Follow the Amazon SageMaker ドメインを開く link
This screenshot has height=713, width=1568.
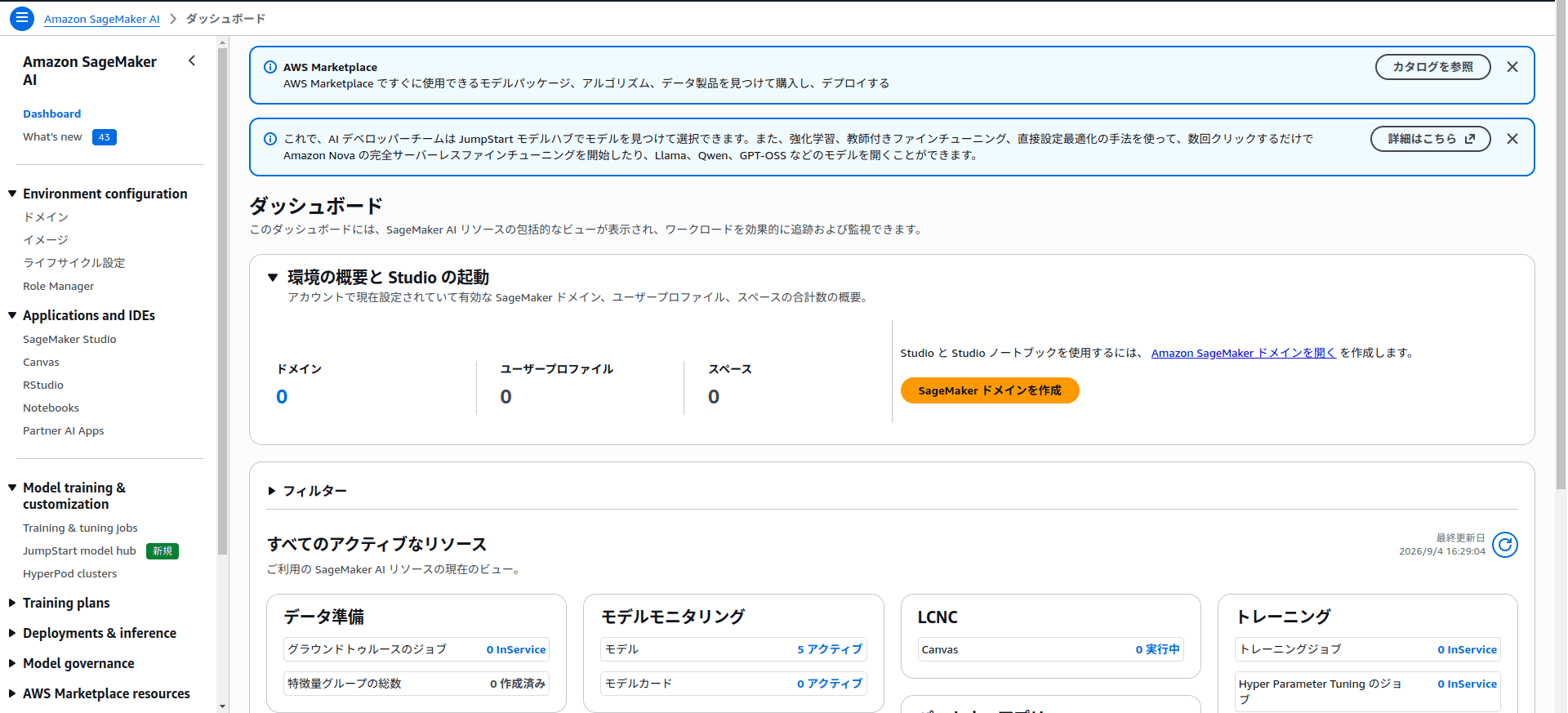point(1243,353)
